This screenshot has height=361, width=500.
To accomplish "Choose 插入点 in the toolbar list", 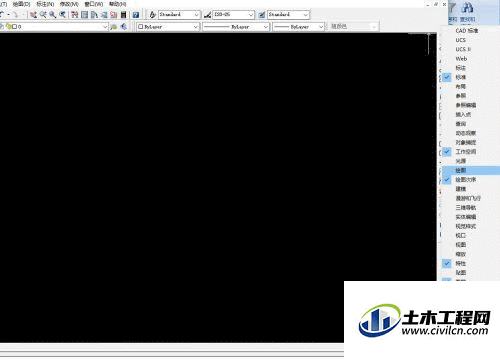I will point(471,115).
